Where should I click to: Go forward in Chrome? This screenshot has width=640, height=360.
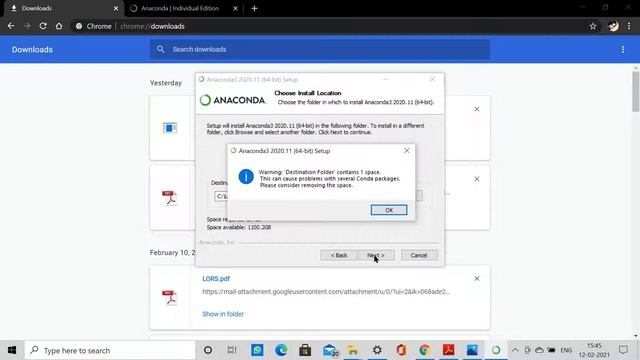coord(27,26)
